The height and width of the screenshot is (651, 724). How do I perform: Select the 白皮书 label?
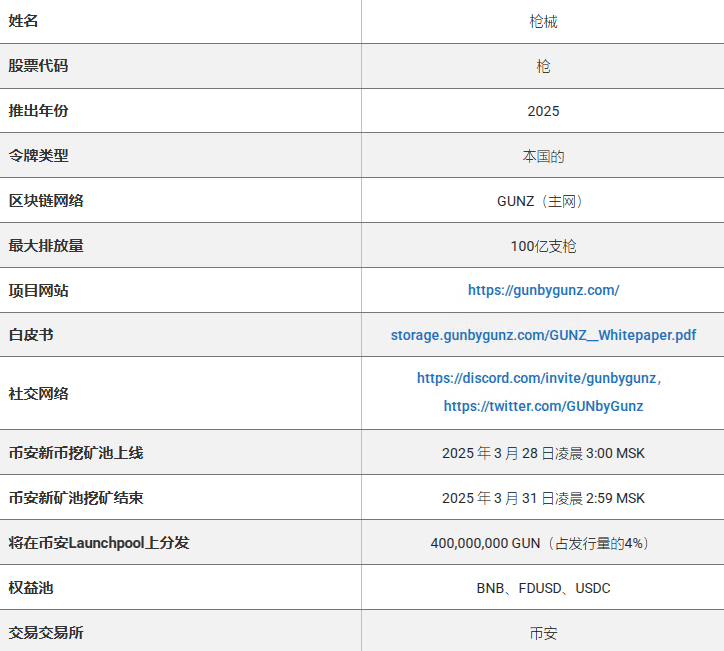click(31, 335)
